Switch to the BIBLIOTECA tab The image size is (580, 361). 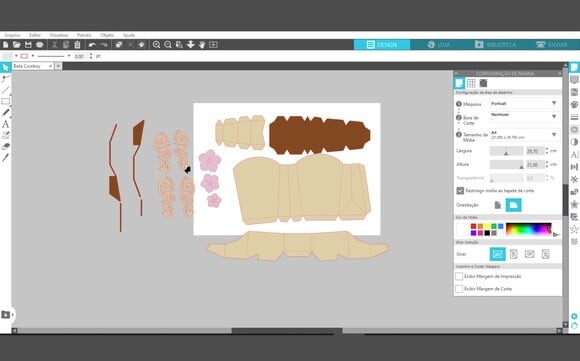(x=496, y=45)
